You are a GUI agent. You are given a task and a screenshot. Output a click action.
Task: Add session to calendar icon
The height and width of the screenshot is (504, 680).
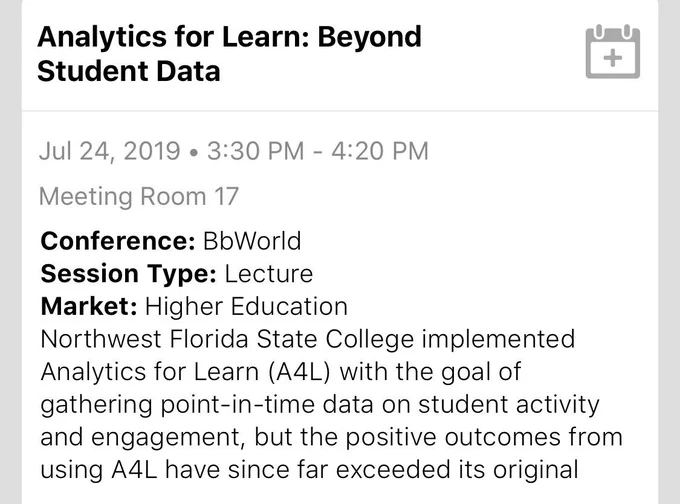[x=612, y=52]
